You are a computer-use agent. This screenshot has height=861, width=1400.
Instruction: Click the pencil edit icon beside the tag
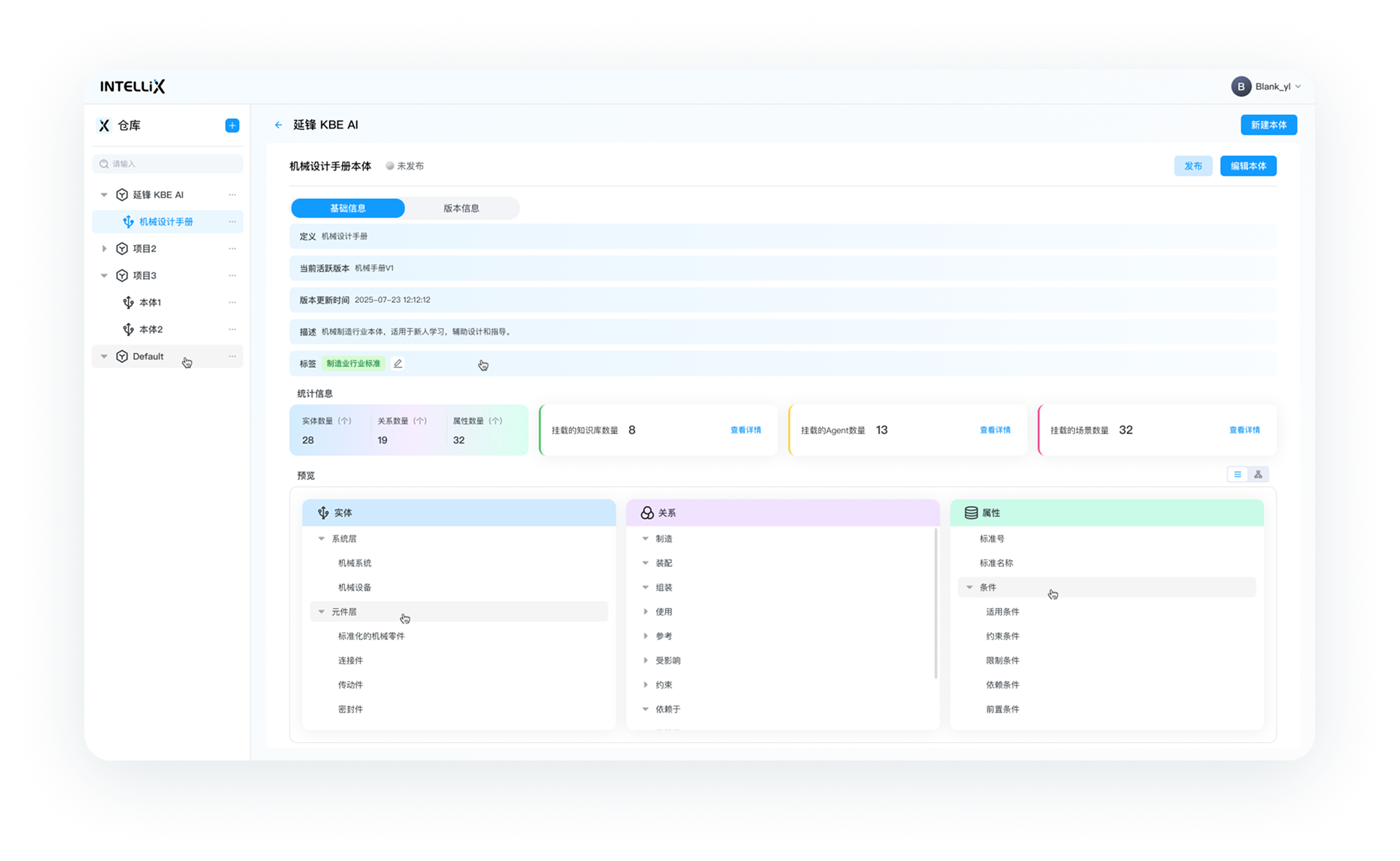click(x=398, y=363)
